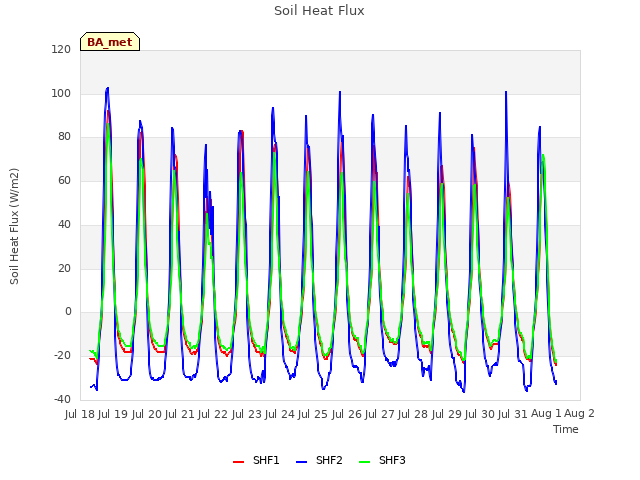Toggle the SHF2 series in the legend
Image resolution: width=640 pixels, height=480 pixels.
click(319, 460)
